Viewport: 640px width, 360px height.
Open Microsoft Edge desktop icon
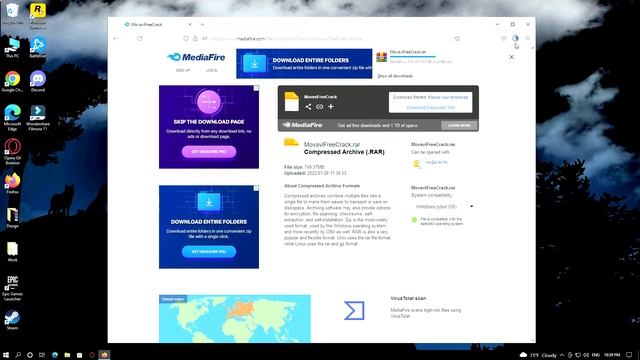click(12, 118)
